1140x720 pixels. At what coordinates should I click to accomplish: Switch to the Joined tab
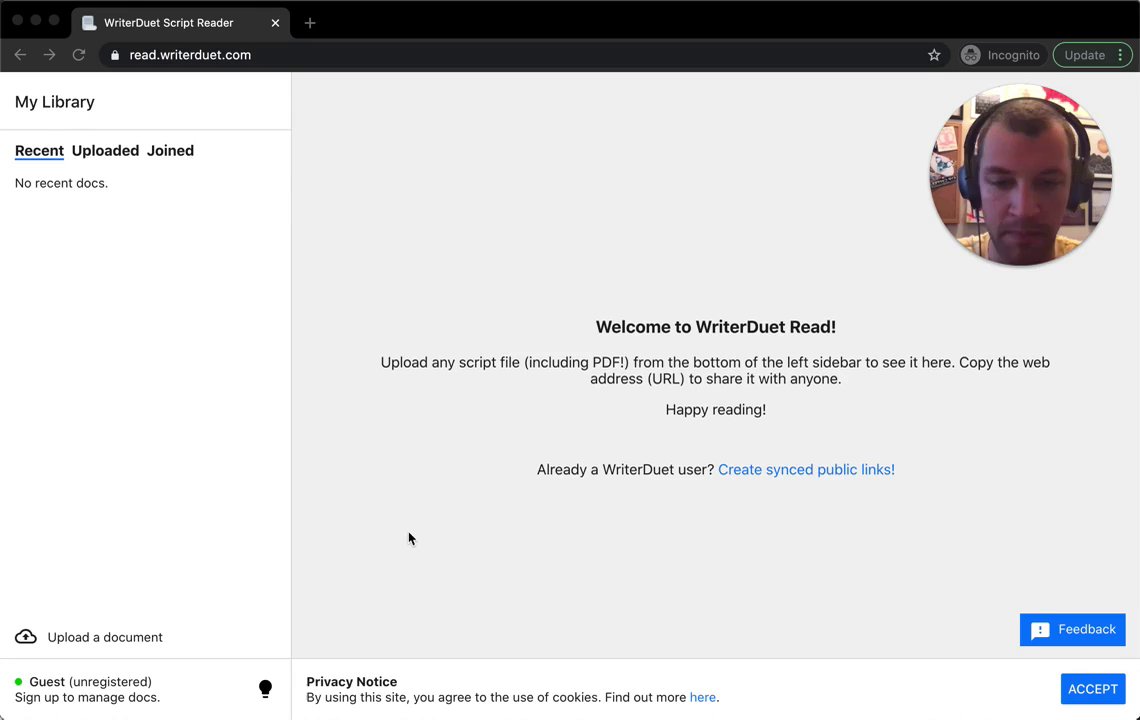170,151
